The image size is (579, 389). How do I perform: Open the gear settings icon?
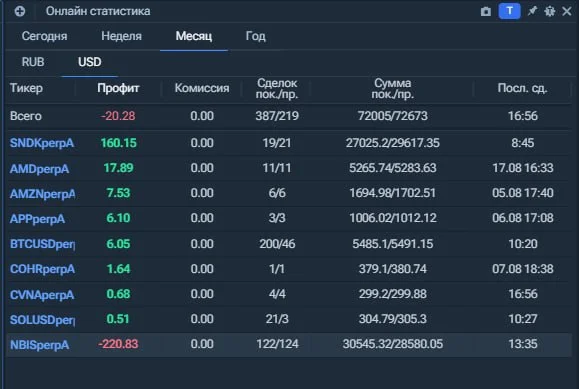click(x=549, y=11)
